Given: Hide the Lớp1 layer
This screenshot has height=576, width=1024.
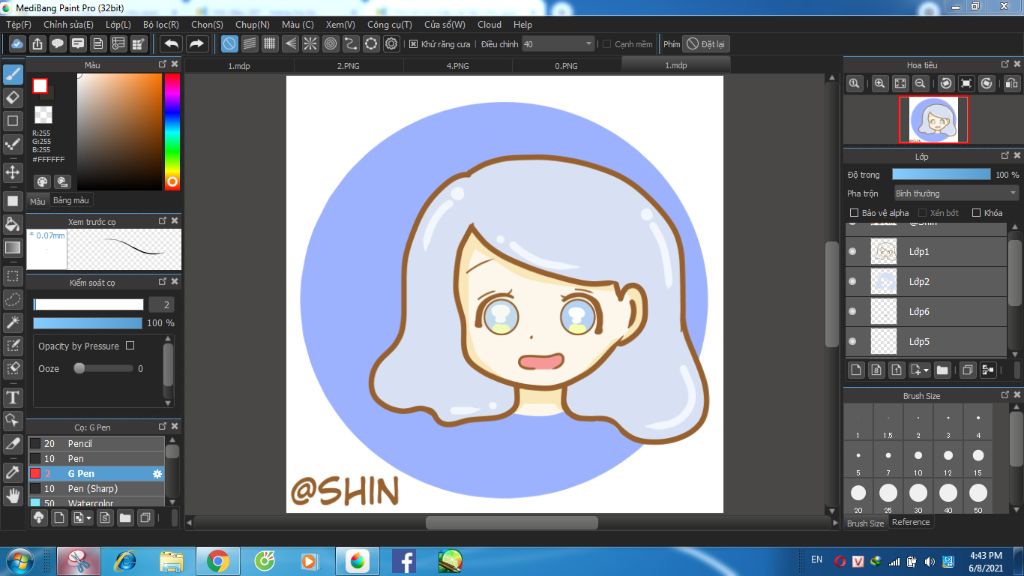Looking at the screenshot, I should pos(852,251).
